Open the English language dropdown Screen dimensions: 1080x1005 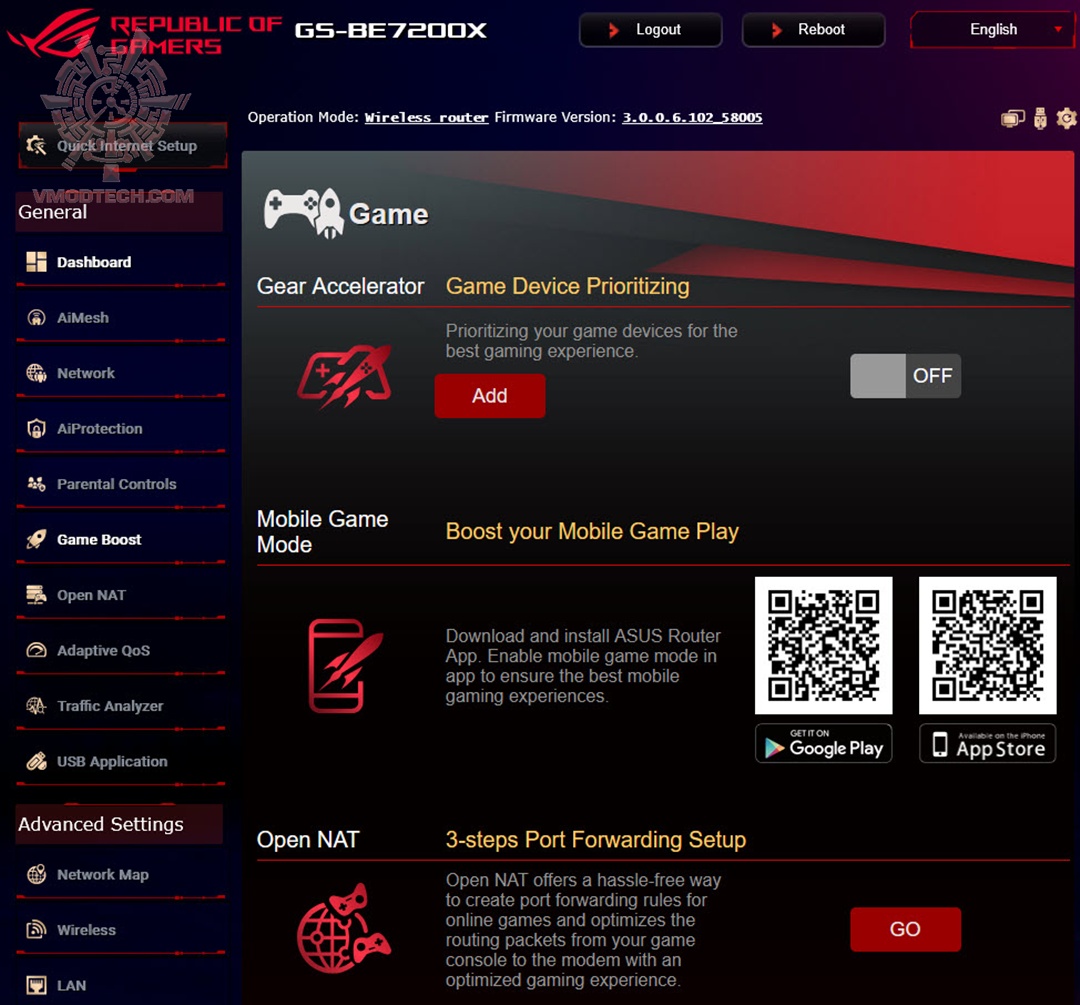(x=992, y=29)
